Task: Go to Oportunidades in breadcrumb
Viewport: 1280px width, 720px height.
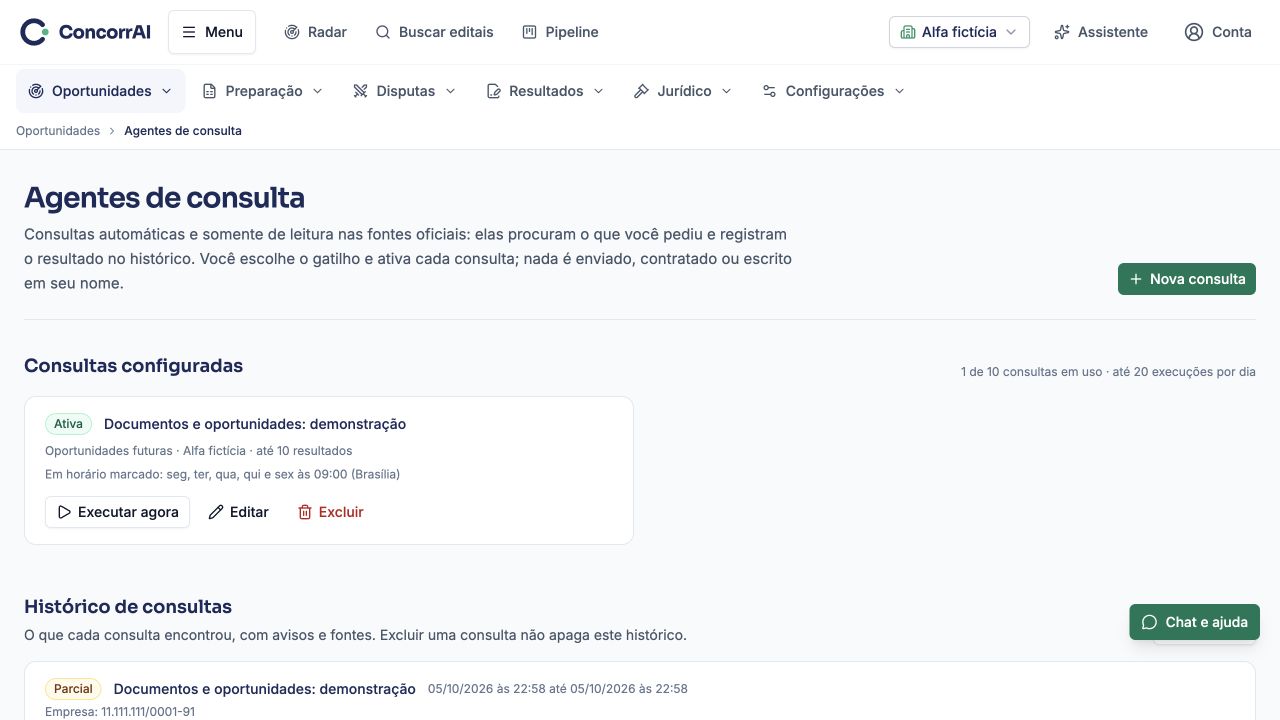Action: pos(58,131)
